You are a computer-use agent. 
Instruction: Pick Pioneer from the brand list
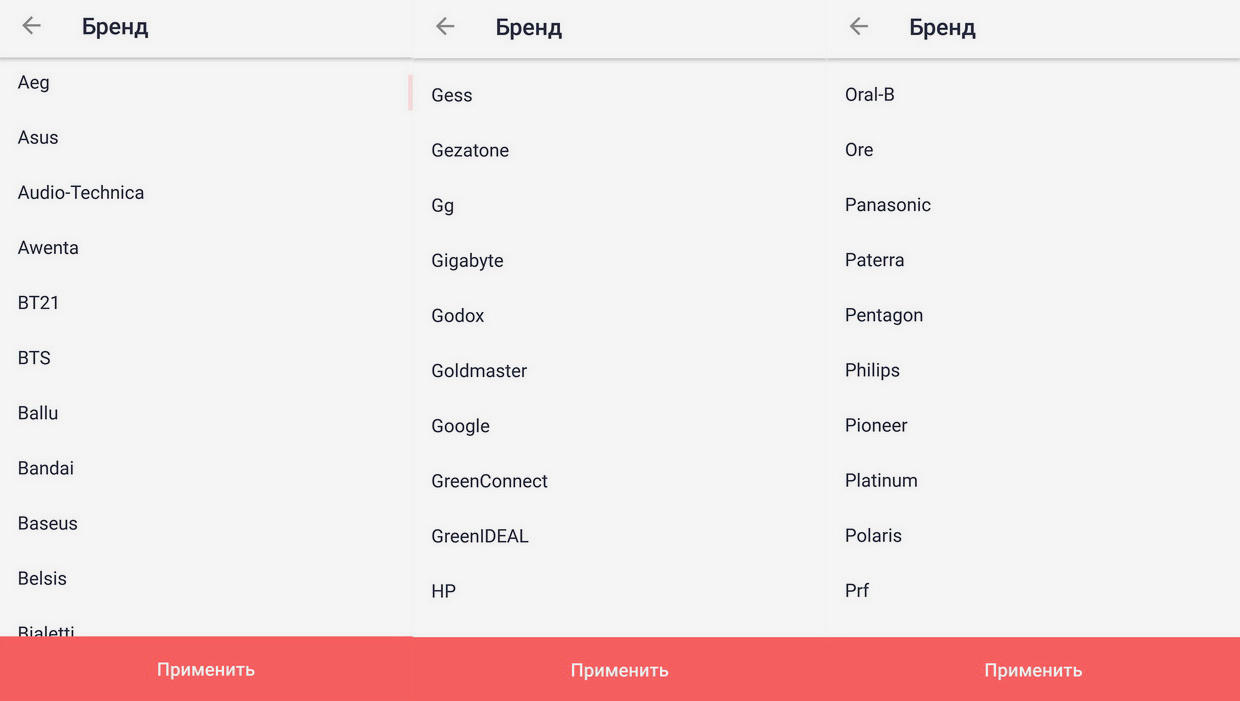pyautogui.click(x=876, y=425)
